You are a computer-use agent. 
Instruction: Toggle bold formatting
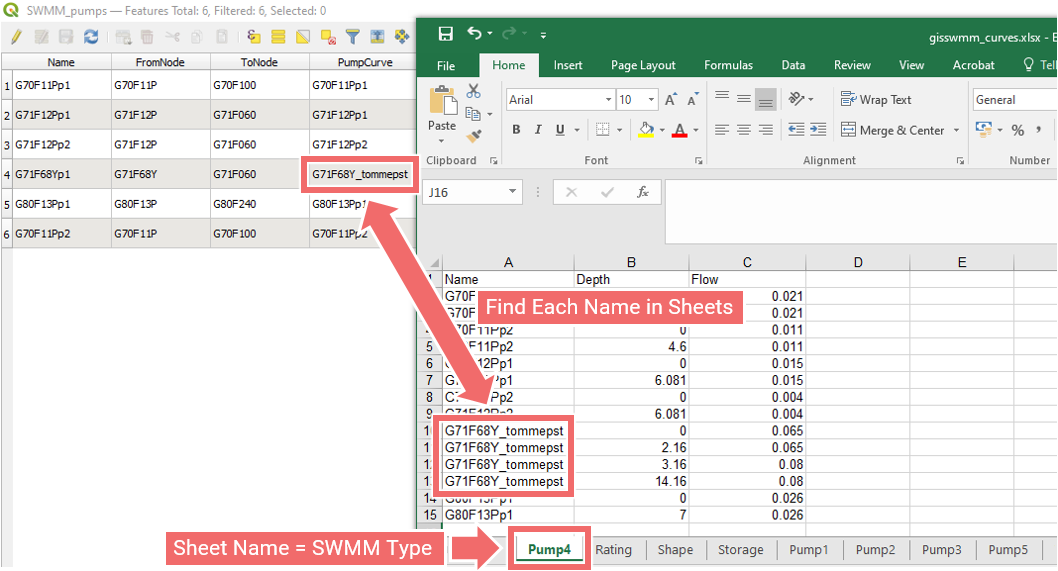click(x=516, y=130)
